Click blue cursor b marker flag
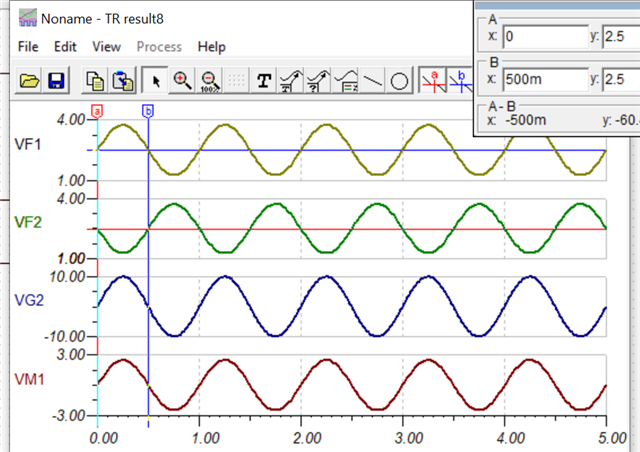This screenshot has height=452, width=640. pyautogui.click(x=148, y=111)
